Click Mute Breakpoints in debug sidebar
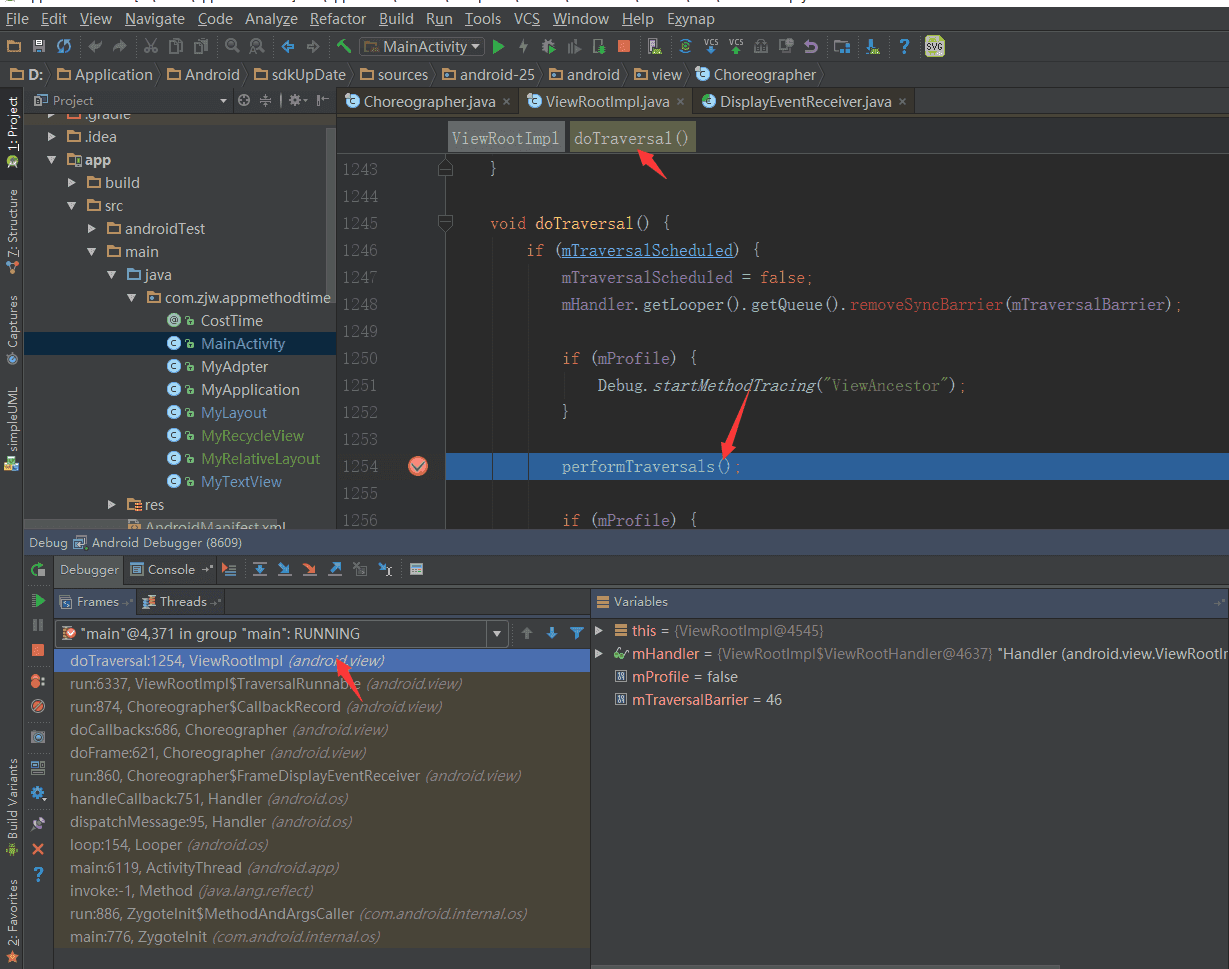1229x969 pixels. click(38, 705)
